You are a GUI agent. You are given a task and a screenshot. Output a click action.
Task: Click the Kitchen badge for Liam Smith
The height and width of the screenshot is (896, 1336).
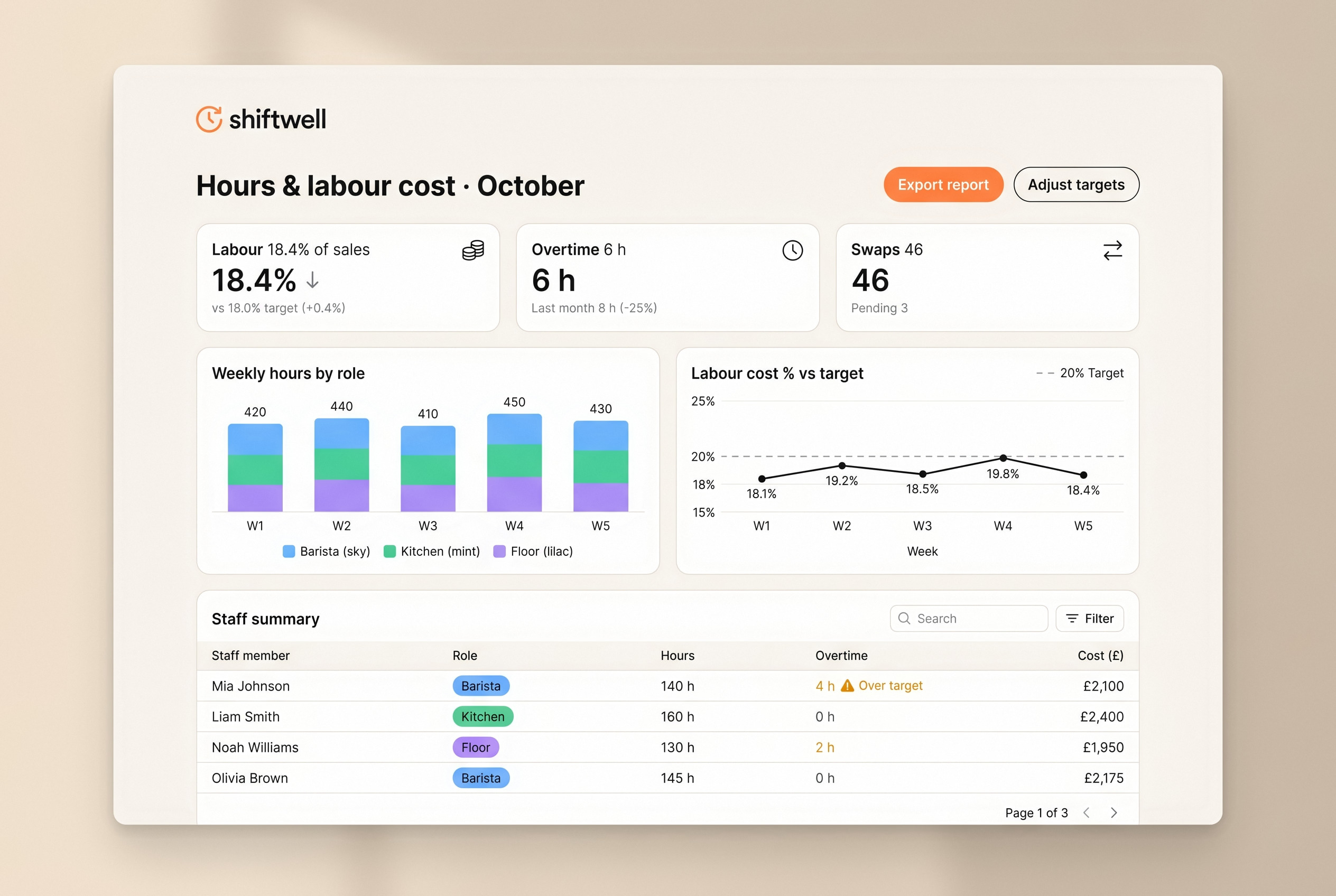(483, 716)
